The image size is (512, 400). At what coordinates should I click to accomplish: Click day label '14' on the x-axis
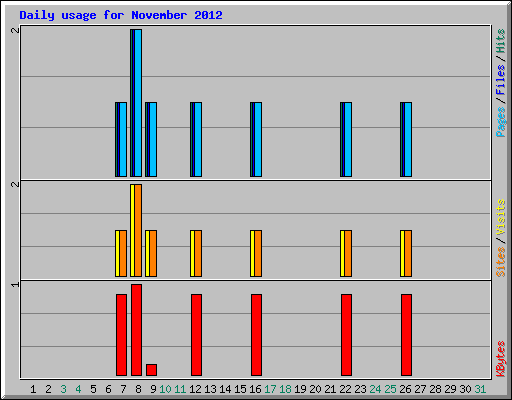pos(225,389)
